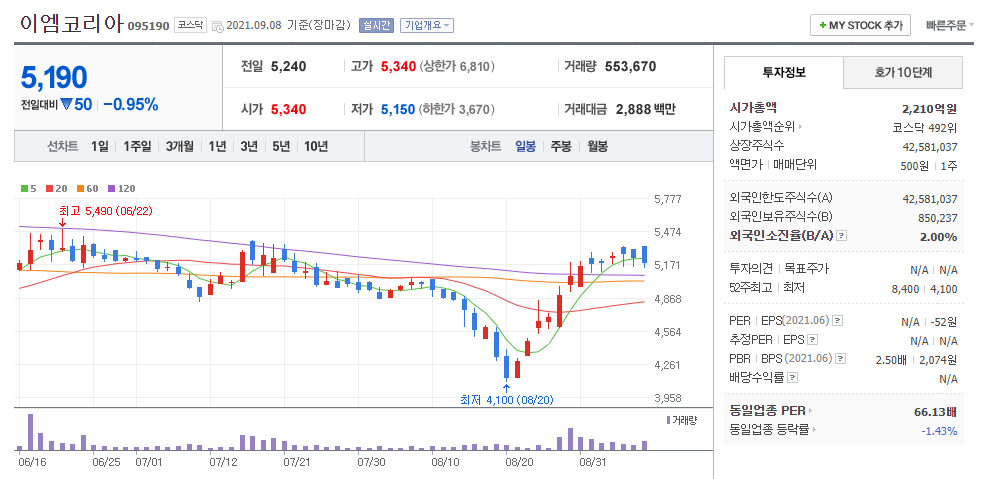Click the orange 60-day moving average legend
988x479 pixels.
(x=88, y=188)
